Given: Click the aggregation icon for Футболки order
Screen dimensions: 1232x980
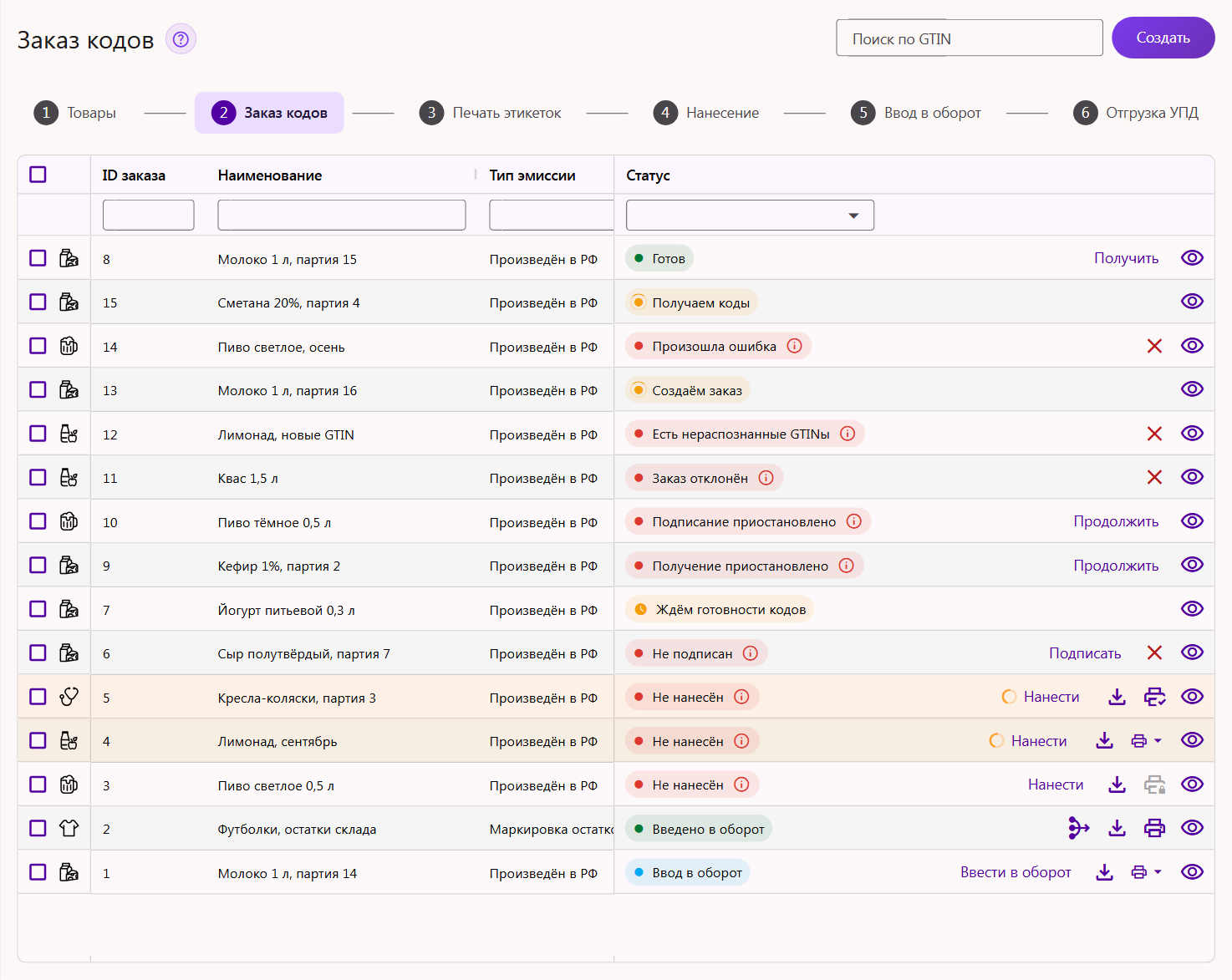Looking at the screenshot, I should coord(1079,828).
